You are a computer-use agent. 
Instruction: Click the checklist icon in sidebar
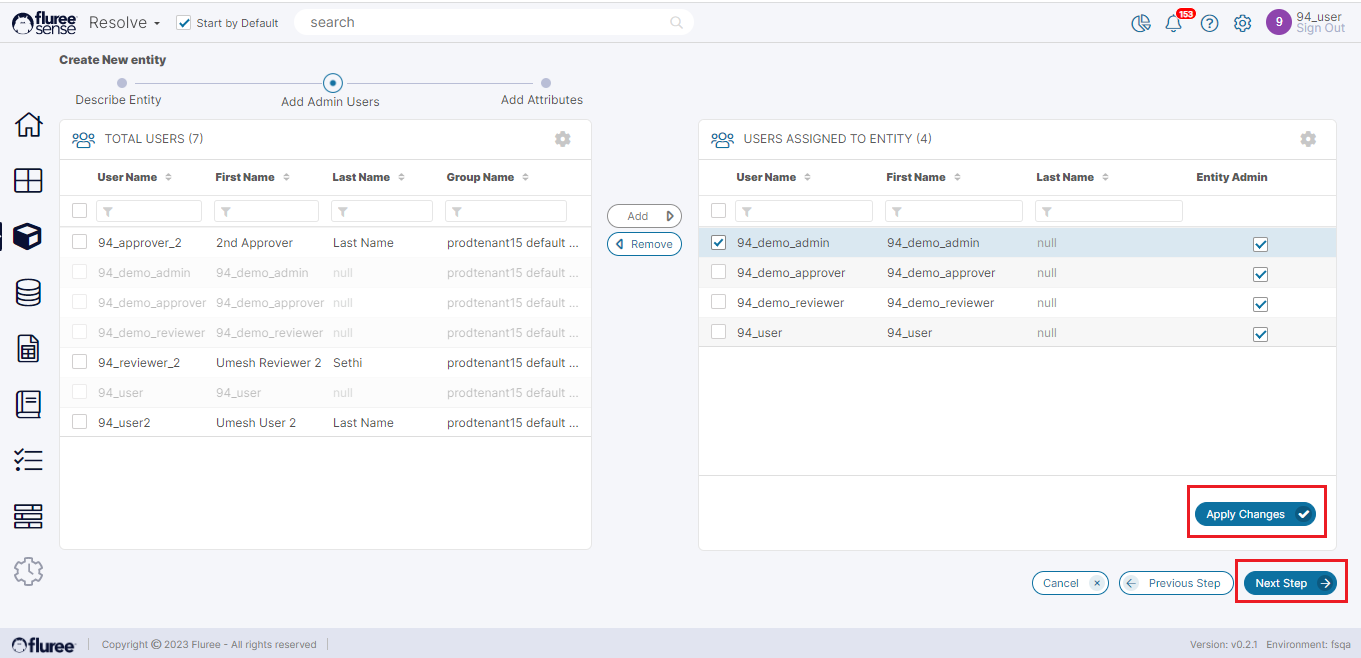click(29, 460)
